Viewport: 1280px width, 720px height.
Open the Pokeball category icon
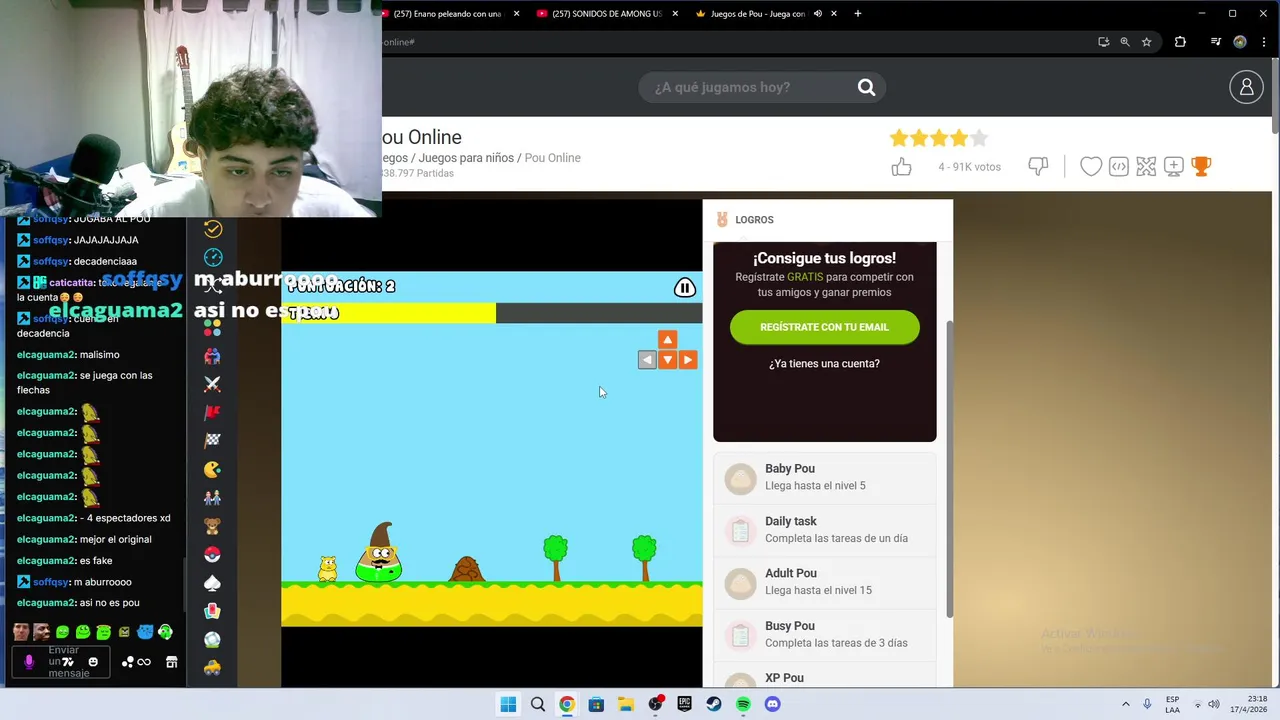click(x=212, y=554)
